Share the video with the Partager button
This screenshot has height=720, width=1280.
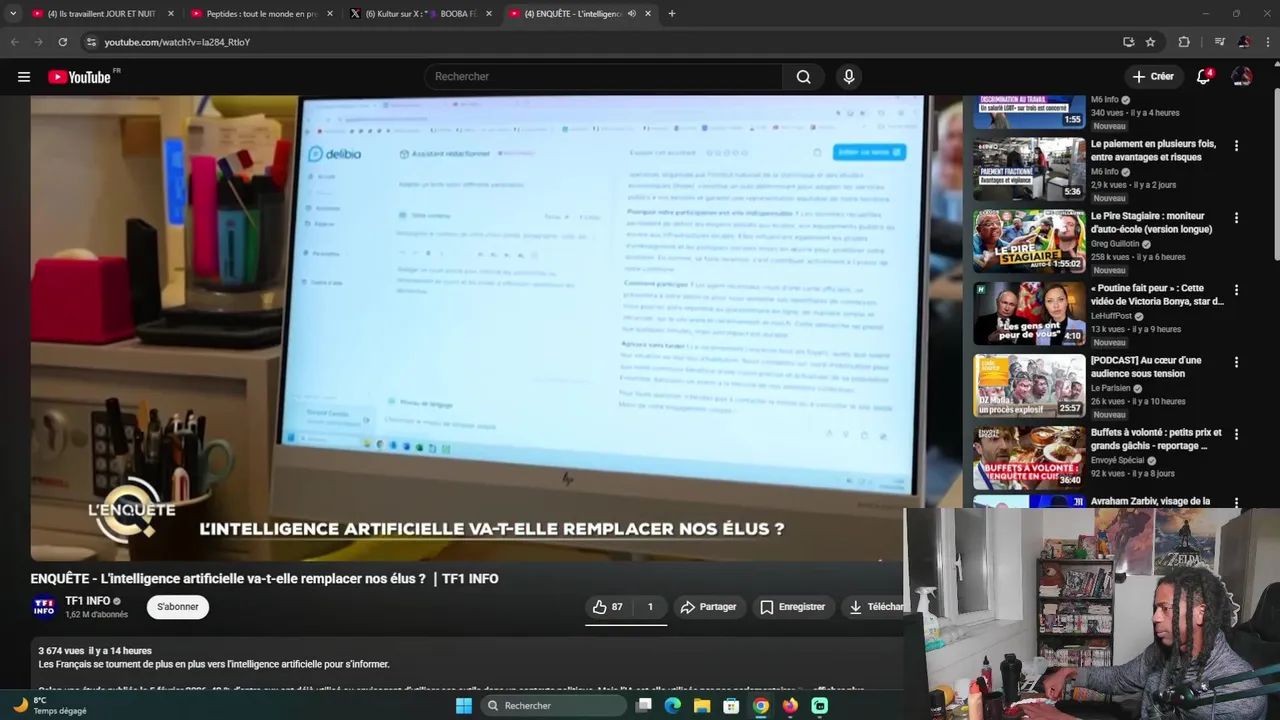tap(708, 607)
